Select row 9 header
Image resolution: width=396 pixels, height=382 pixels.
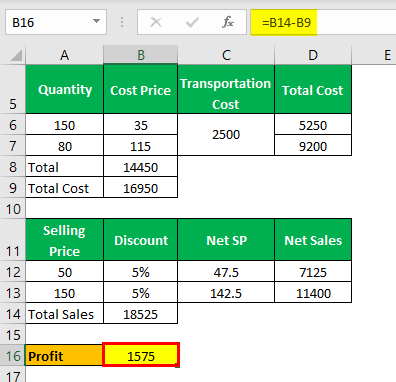[x=13, y=188]
